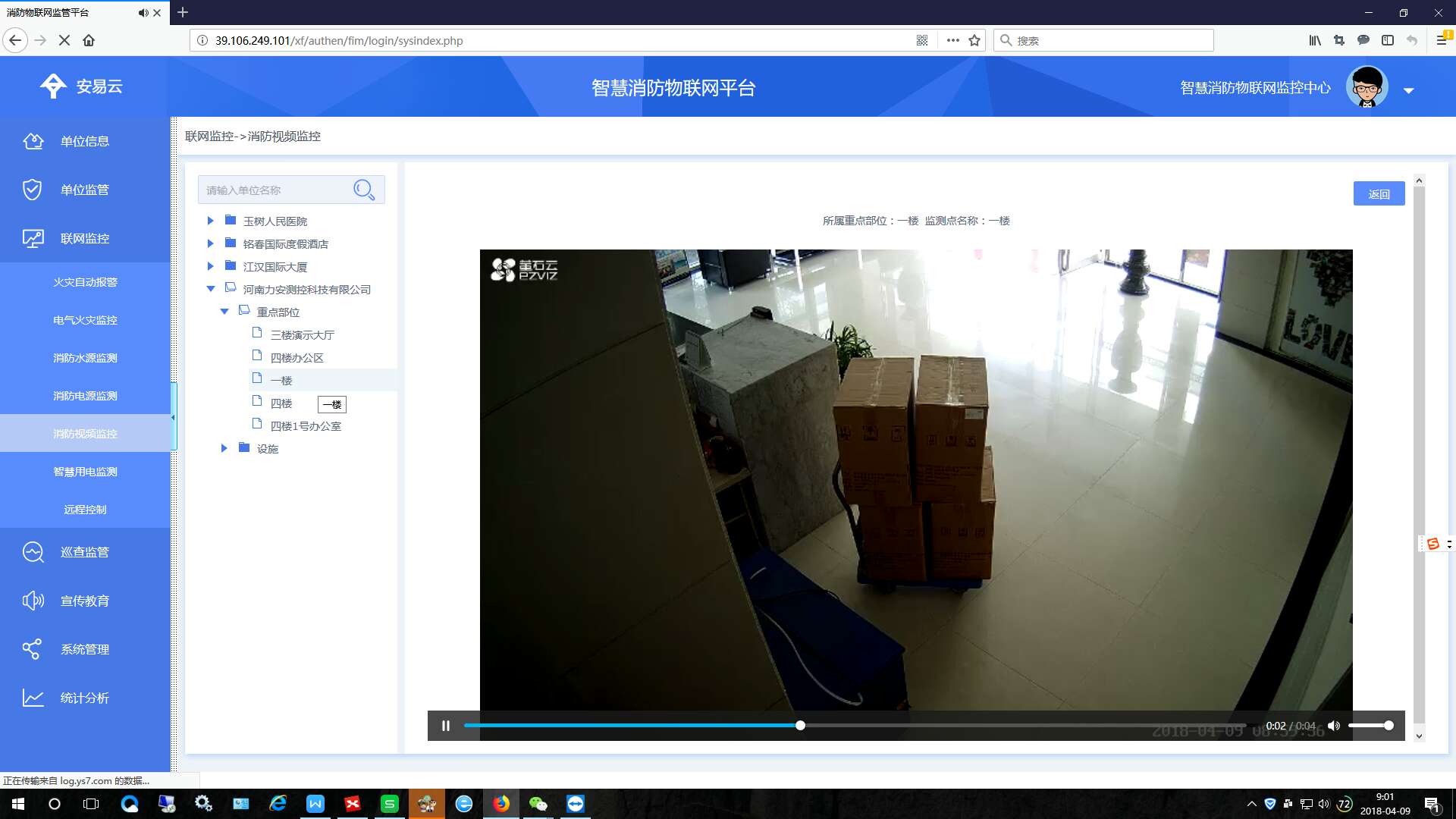Select the 远程控制 submenu item

click(x=85, y=510)
